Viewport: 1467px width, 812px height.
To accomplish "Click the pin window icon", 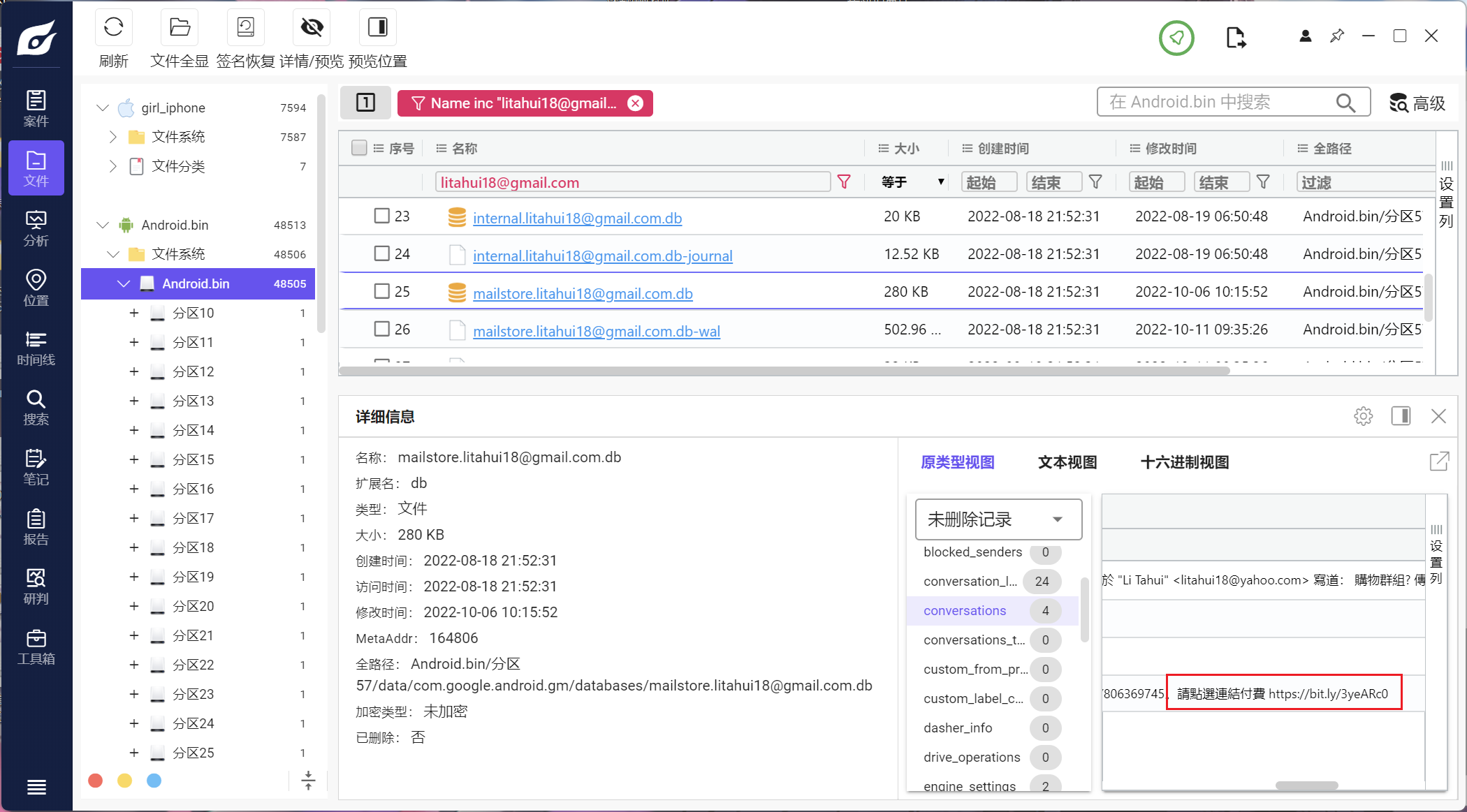I will (1336, 36).
